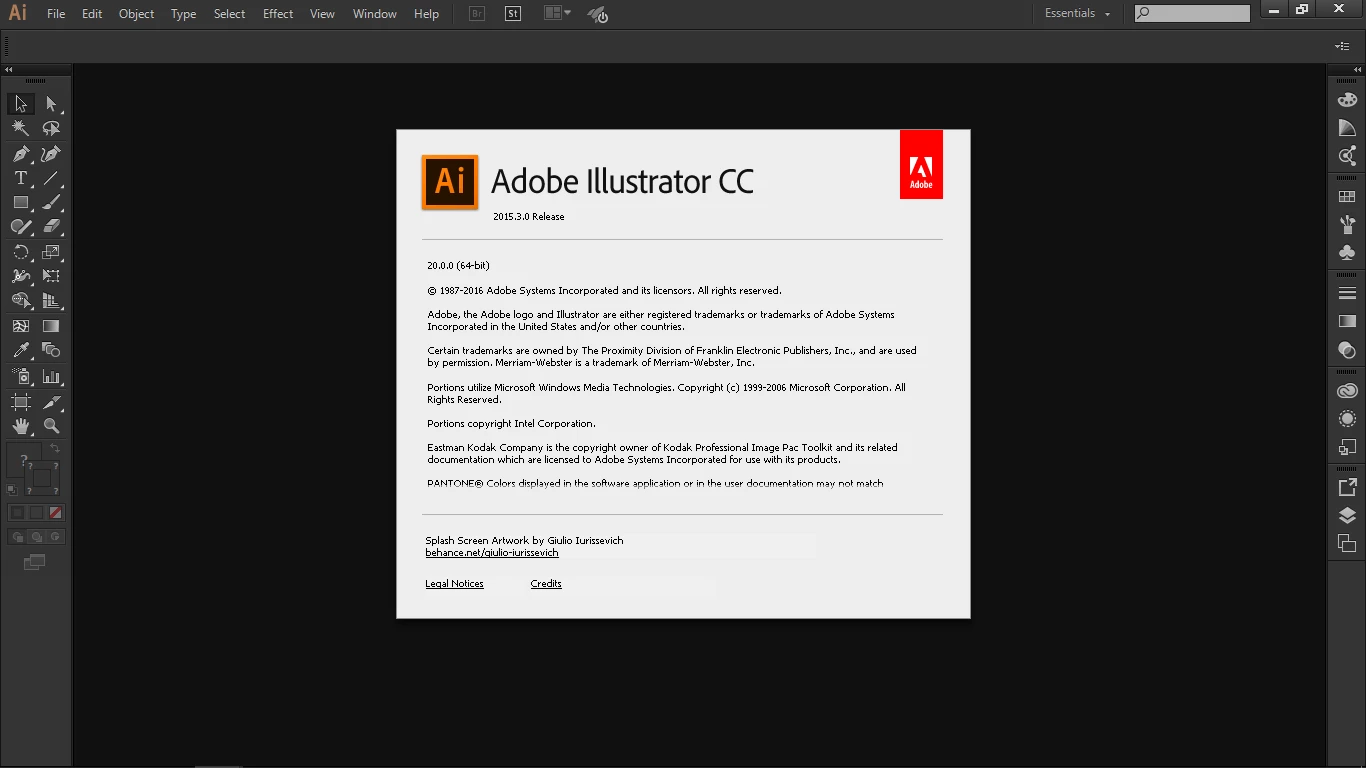
Task: Open the Asset Export panel
Action: pos(1347,488)
